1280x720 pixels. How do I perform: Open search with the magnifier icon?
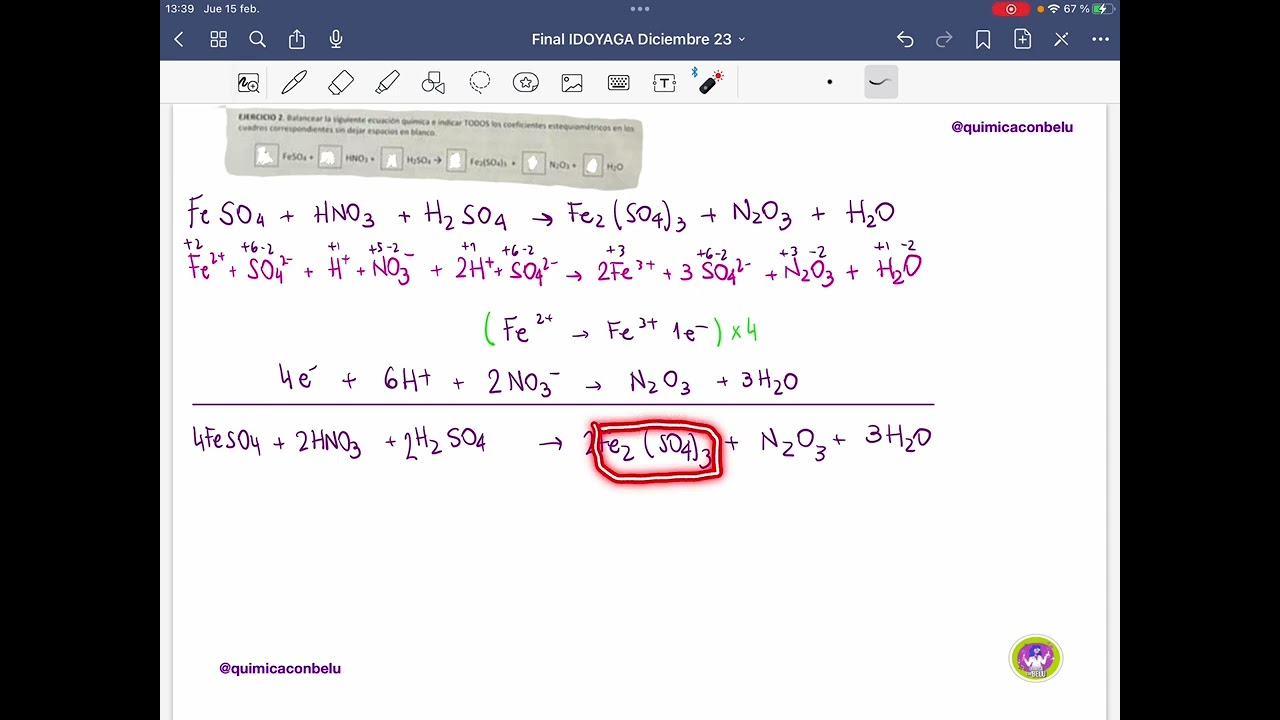[x=257, y=39]
